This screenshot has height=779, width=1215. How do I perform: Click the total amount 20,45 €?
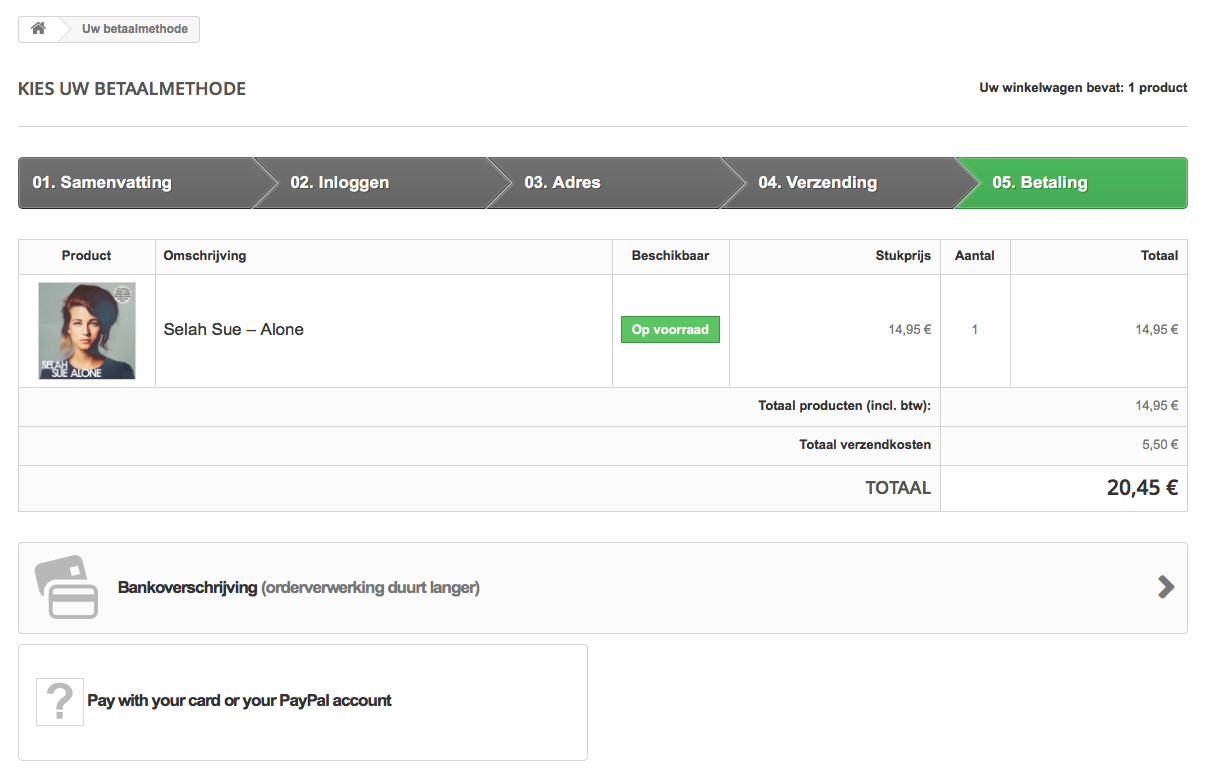[1142, 488]
